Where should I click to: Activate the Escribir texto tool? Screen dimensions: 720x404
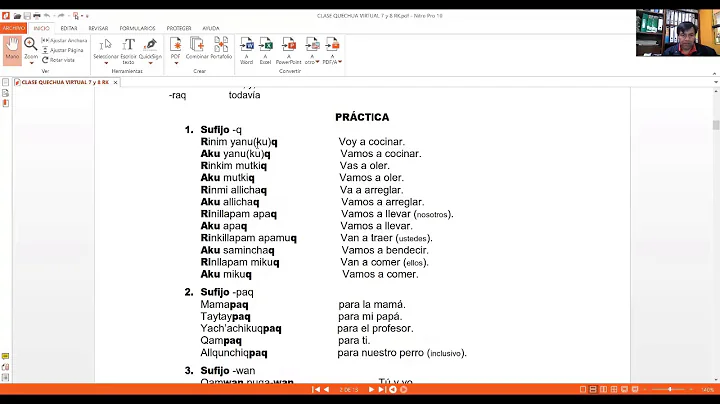point(129,50)
